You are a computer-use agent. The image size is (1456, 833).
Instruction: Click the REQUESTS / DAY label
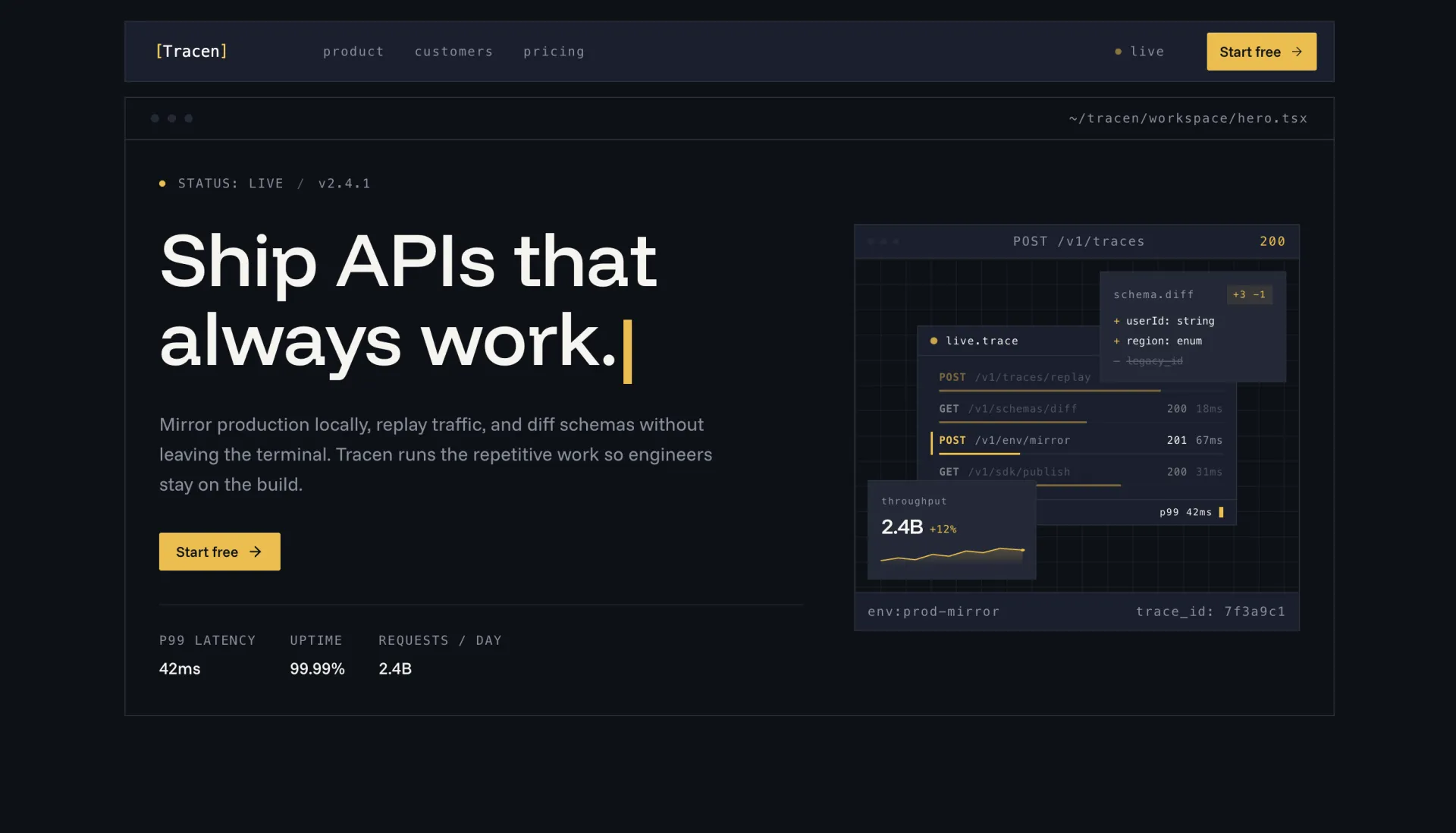[x=440, y=640]
